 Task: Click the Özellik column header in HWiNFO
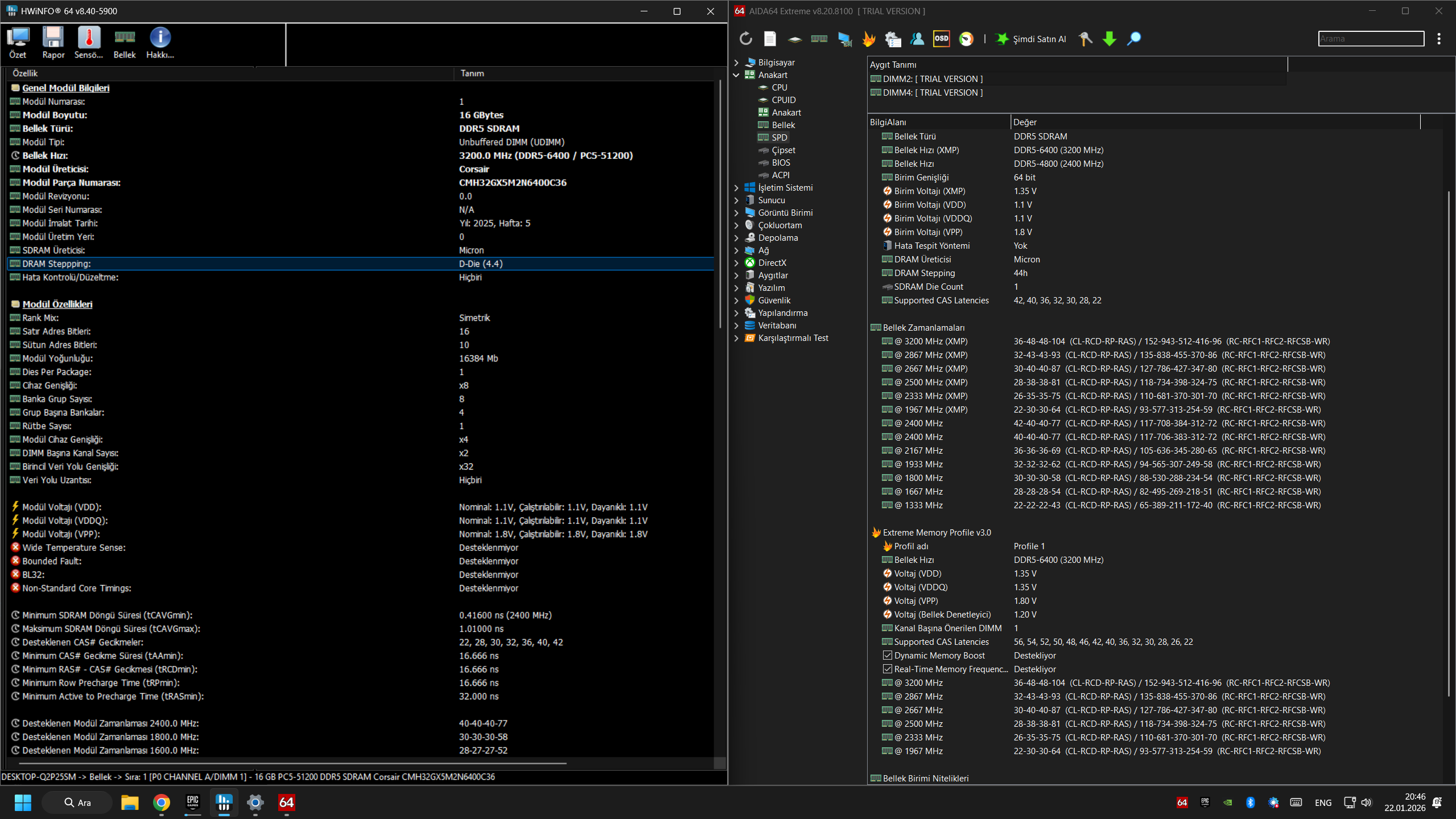230,73
